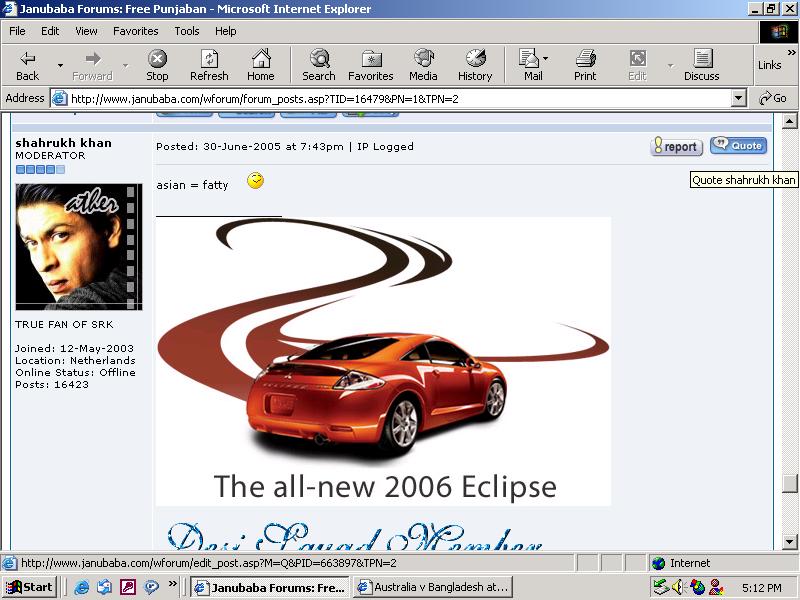Click the shahrukh khan username
The height and width of the screenshot is (600, 800).
point(63,143)
